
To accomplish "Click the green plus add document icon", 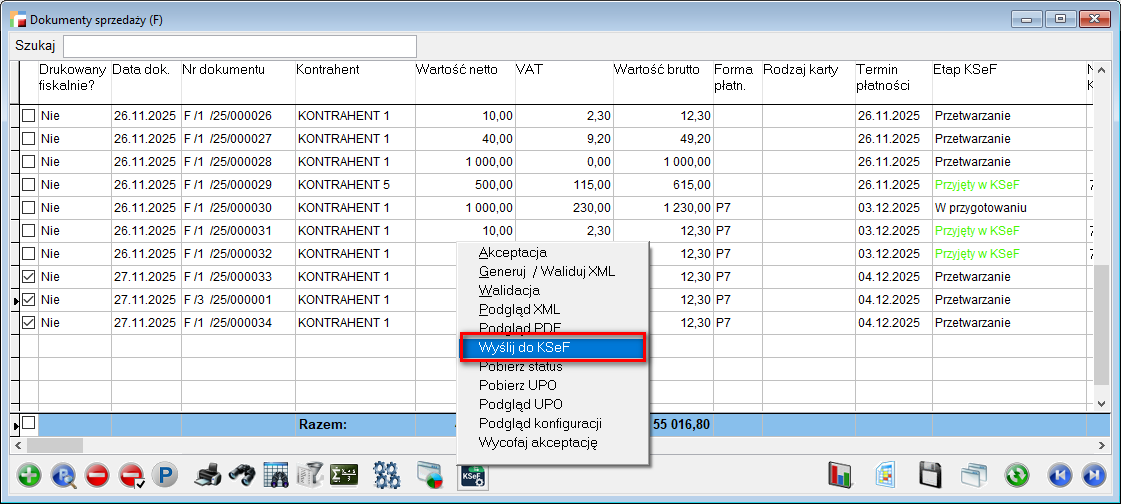I will click(30, 475).
